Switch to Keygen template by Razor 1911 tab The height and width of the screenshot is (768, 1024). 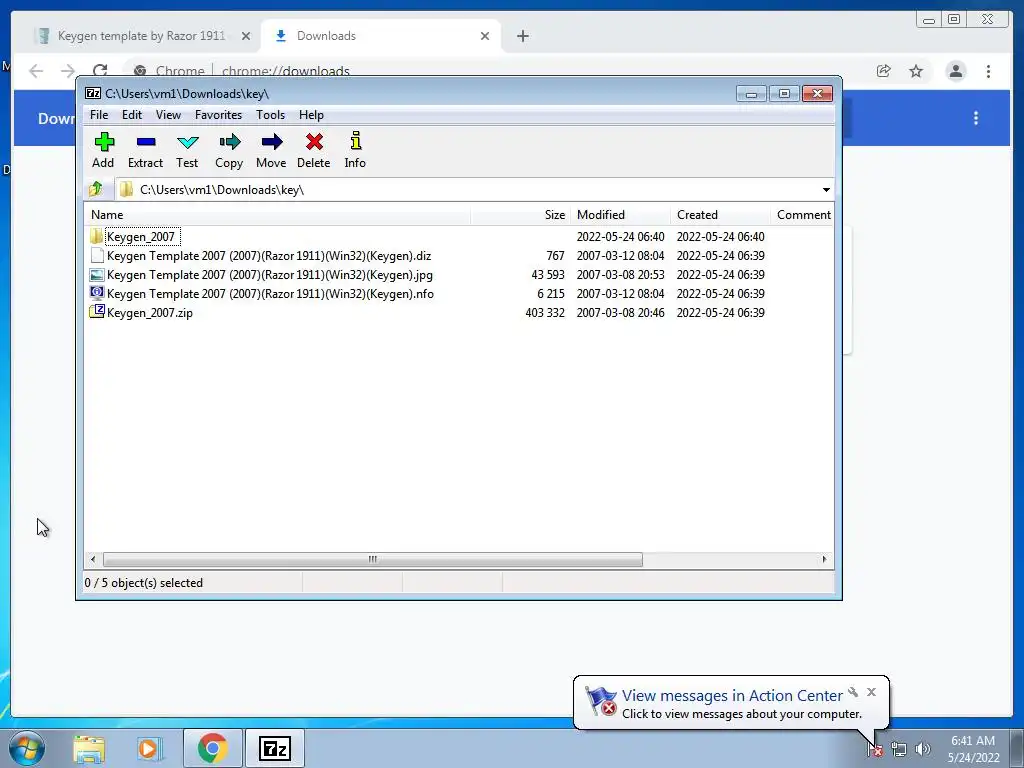tap(141, 36)
